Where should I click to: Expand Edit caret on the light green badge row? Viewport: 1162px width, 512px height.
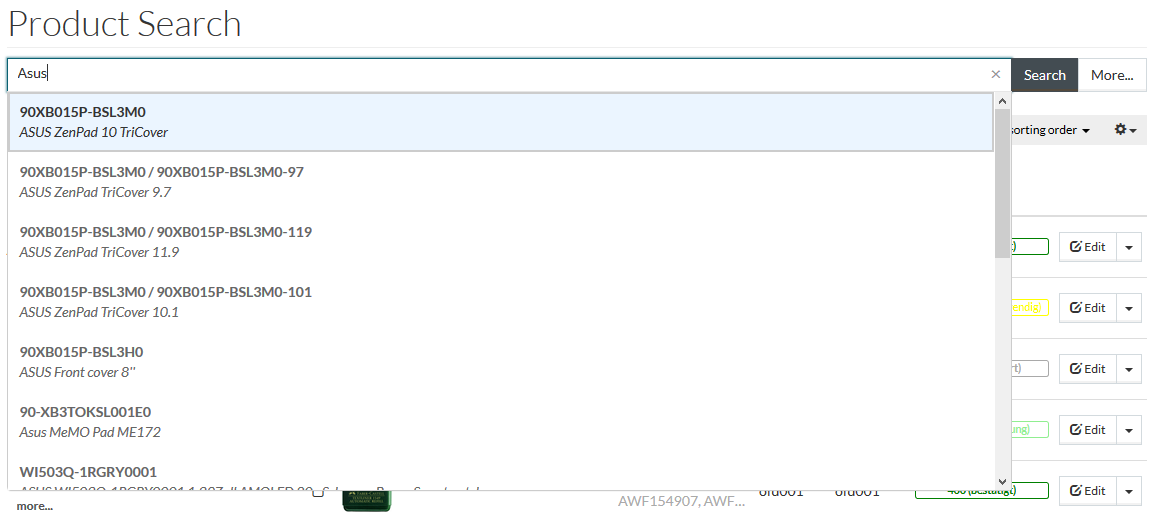1129,430
